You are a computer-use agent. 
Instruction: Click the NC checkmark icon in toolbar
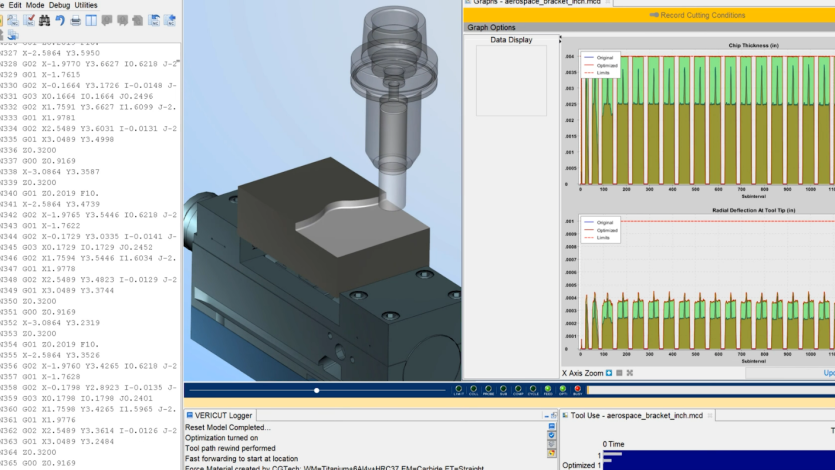pos(29,20)
